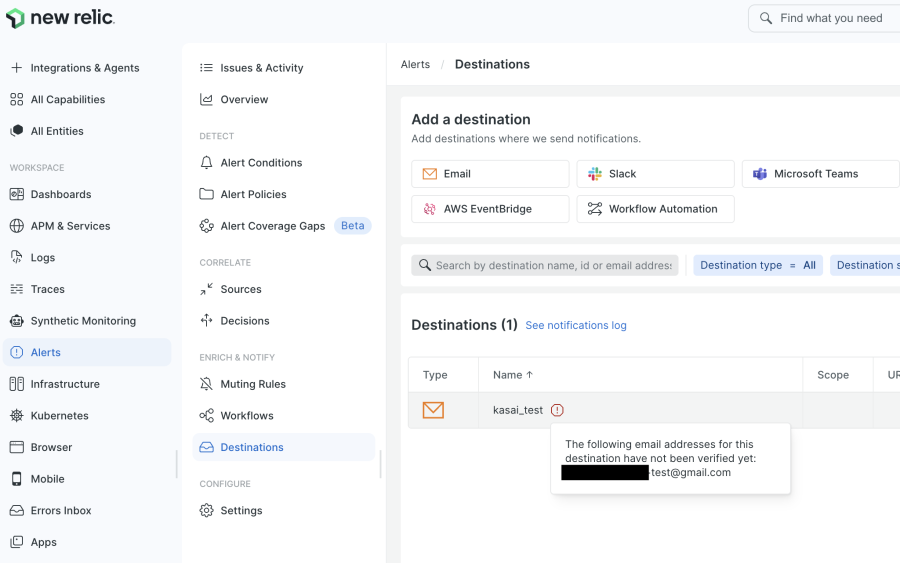Image resolution: width=900 pixels, height=563 pixels.
Task: Click the Alert Coverage Gaps icon
Action: click(206, 226)
